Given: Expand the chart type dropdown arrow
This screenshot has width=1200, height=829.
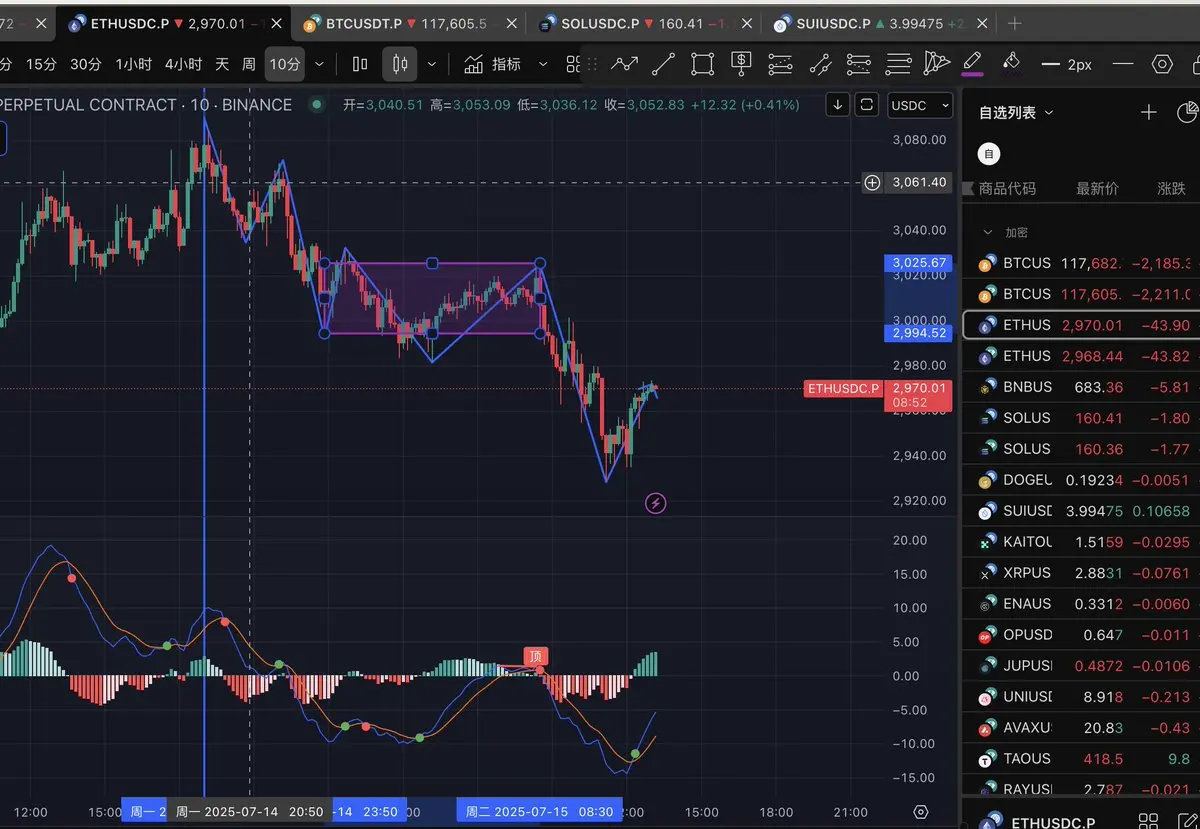Looking at the screenshot, I should tap(432, 64).
